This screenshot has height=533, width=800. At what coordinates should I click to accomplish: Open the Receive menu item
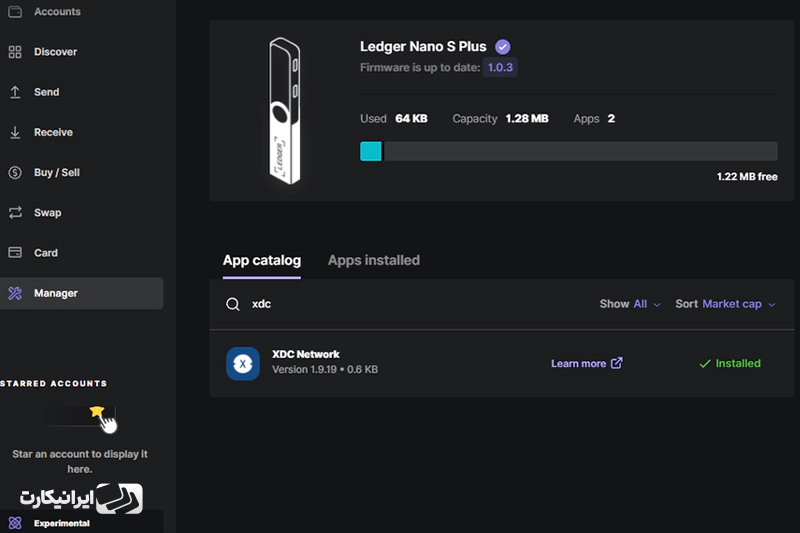(53, 132)
